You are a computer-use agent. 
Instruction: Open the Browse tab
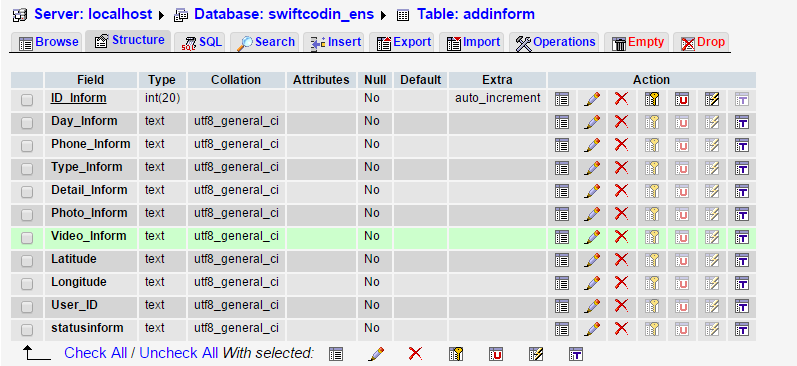pos(48,42)
